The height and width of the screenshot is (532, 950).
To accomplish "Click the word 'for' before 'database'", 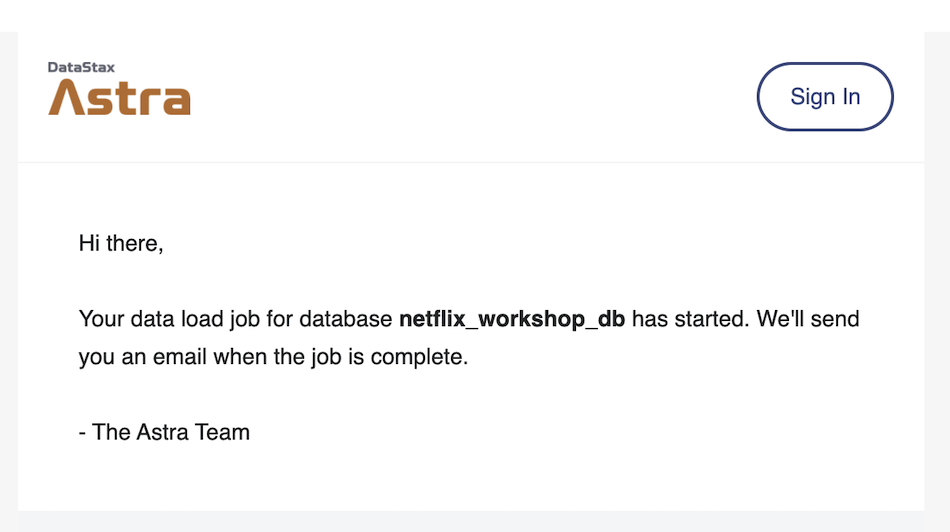I will pyautogui.click(x=280, y=319).
